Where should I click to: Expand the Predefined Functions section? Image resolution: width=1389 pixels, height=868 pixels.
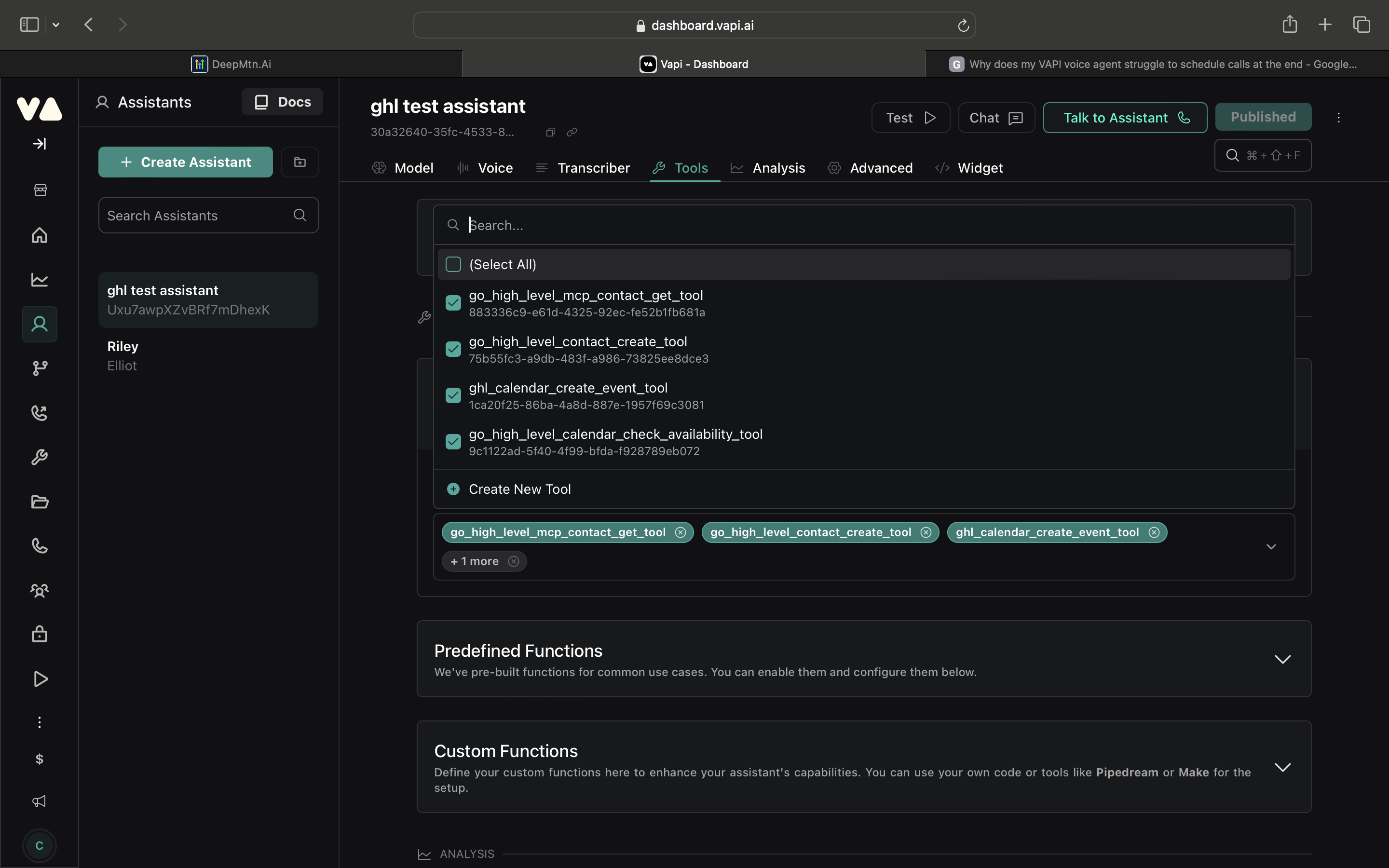click(1282, 659)
